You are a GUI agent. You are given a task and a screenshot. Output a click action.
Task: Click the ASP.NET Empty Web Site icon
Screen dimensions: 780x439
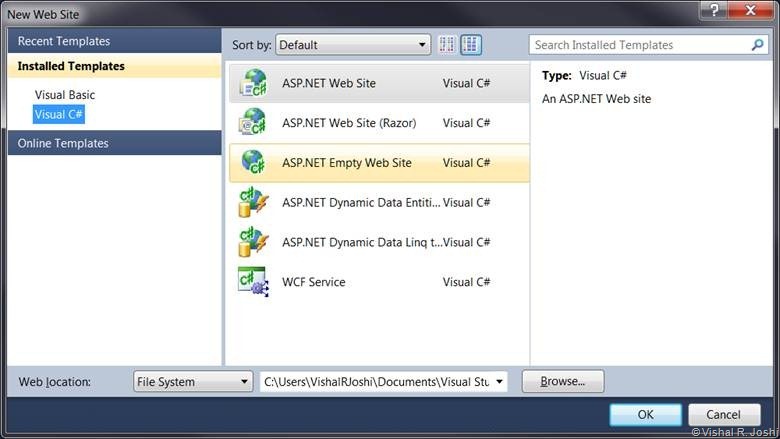pos(252,162)
